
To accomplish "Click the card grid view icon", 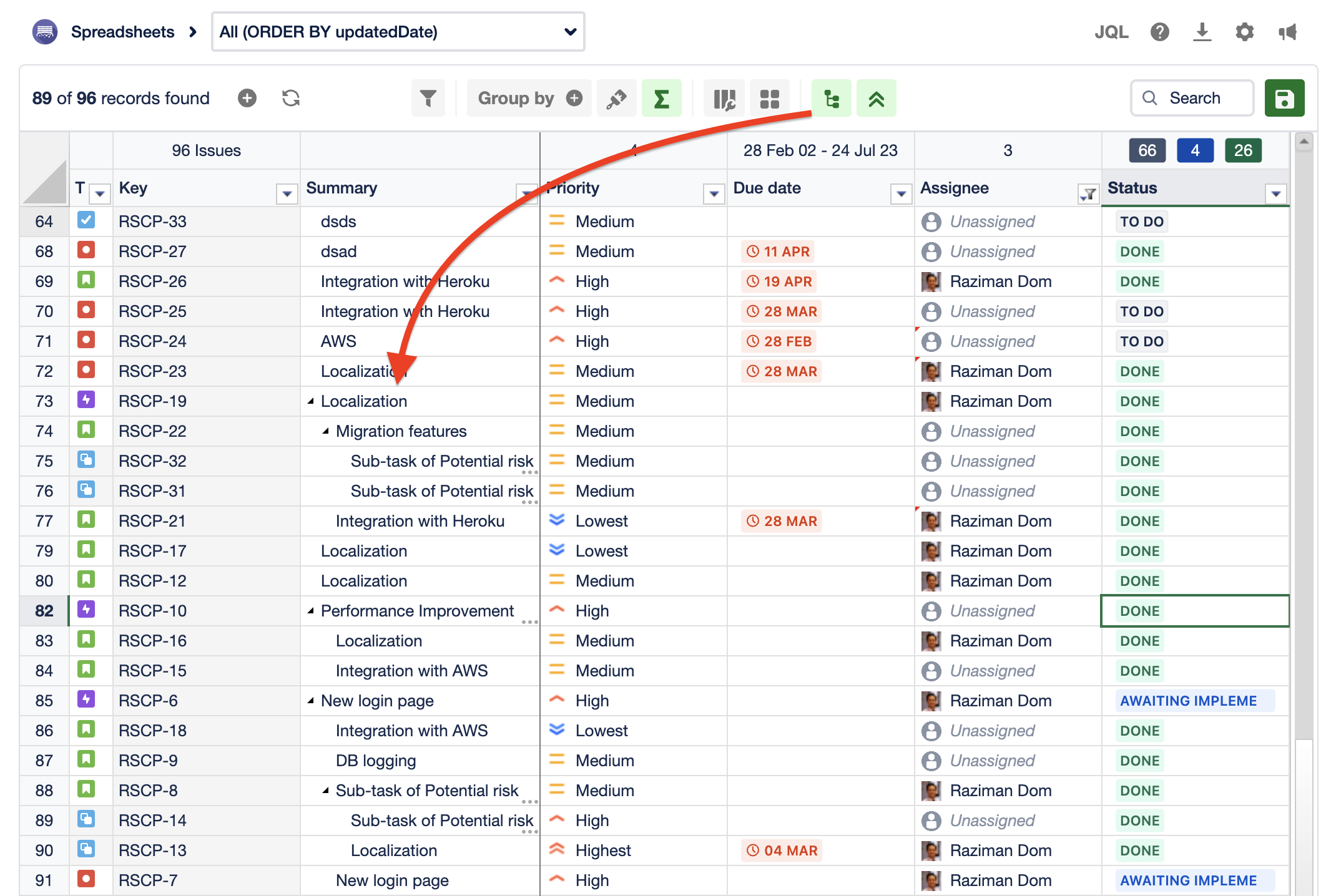I will point(769,99).
